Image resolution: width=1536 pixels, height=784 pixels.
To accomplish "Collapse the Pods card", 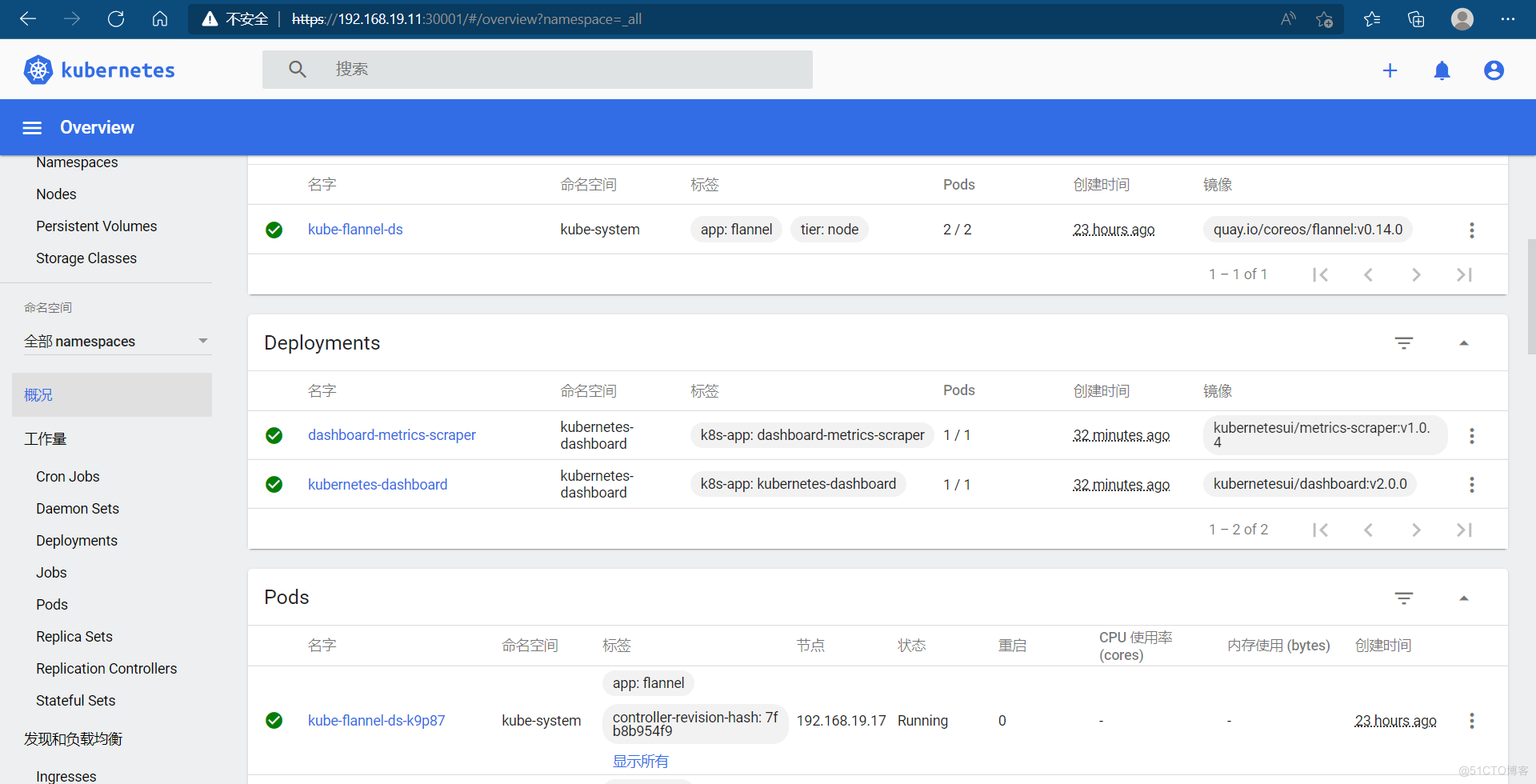I will click(x=1464, y=598).
